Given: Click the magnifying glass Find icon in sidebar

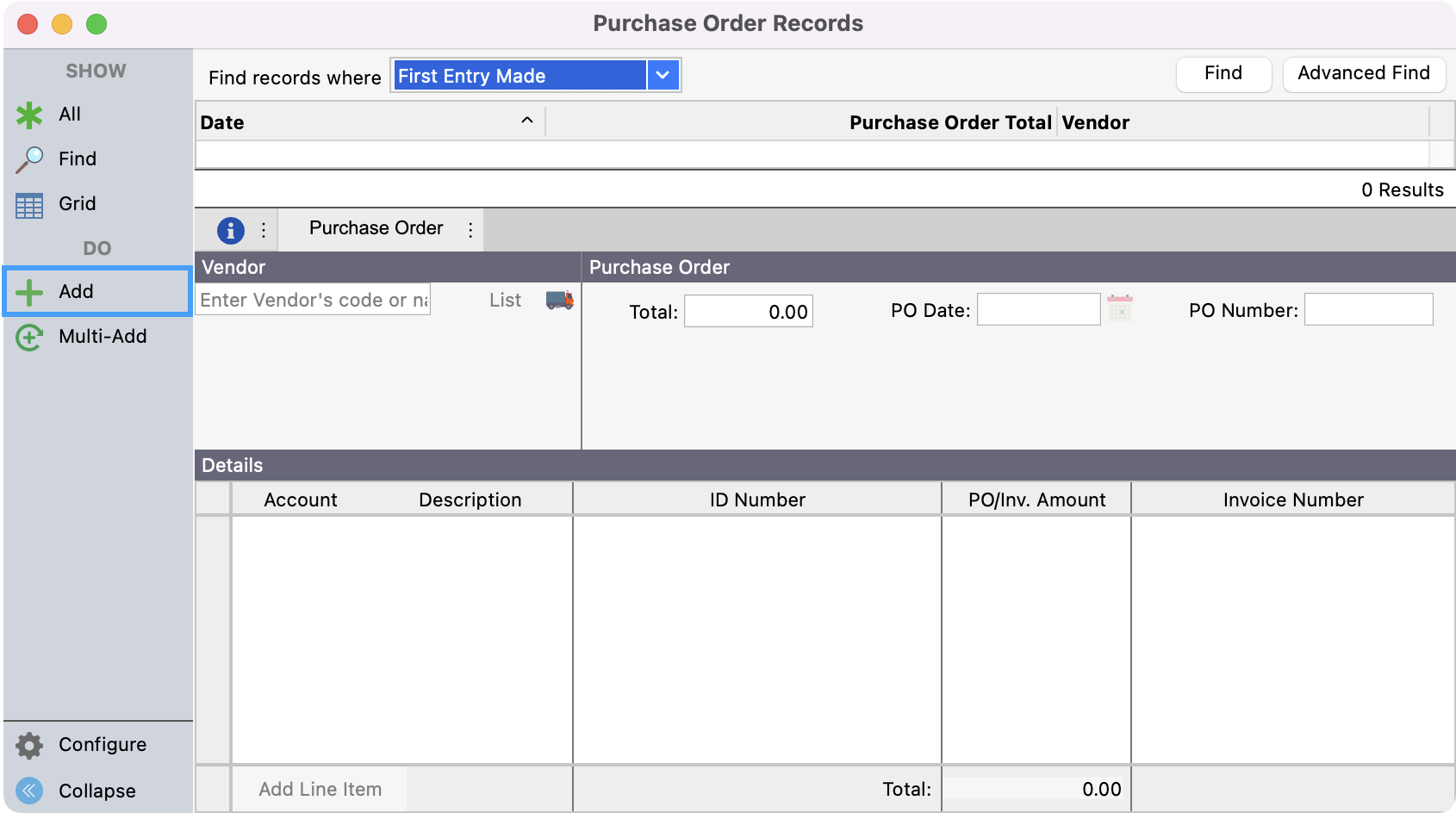Looking at the screenshot, I should pyautogui.click(x=29, y=159).
